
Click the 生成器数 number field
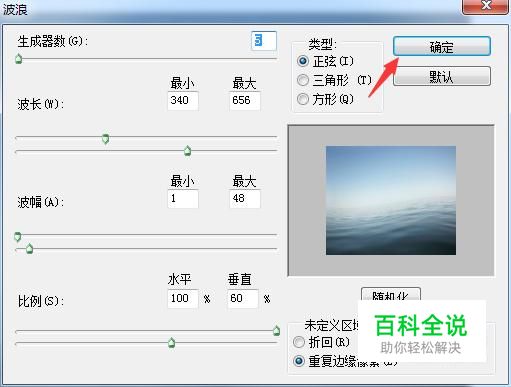click(x=264, y=41)
